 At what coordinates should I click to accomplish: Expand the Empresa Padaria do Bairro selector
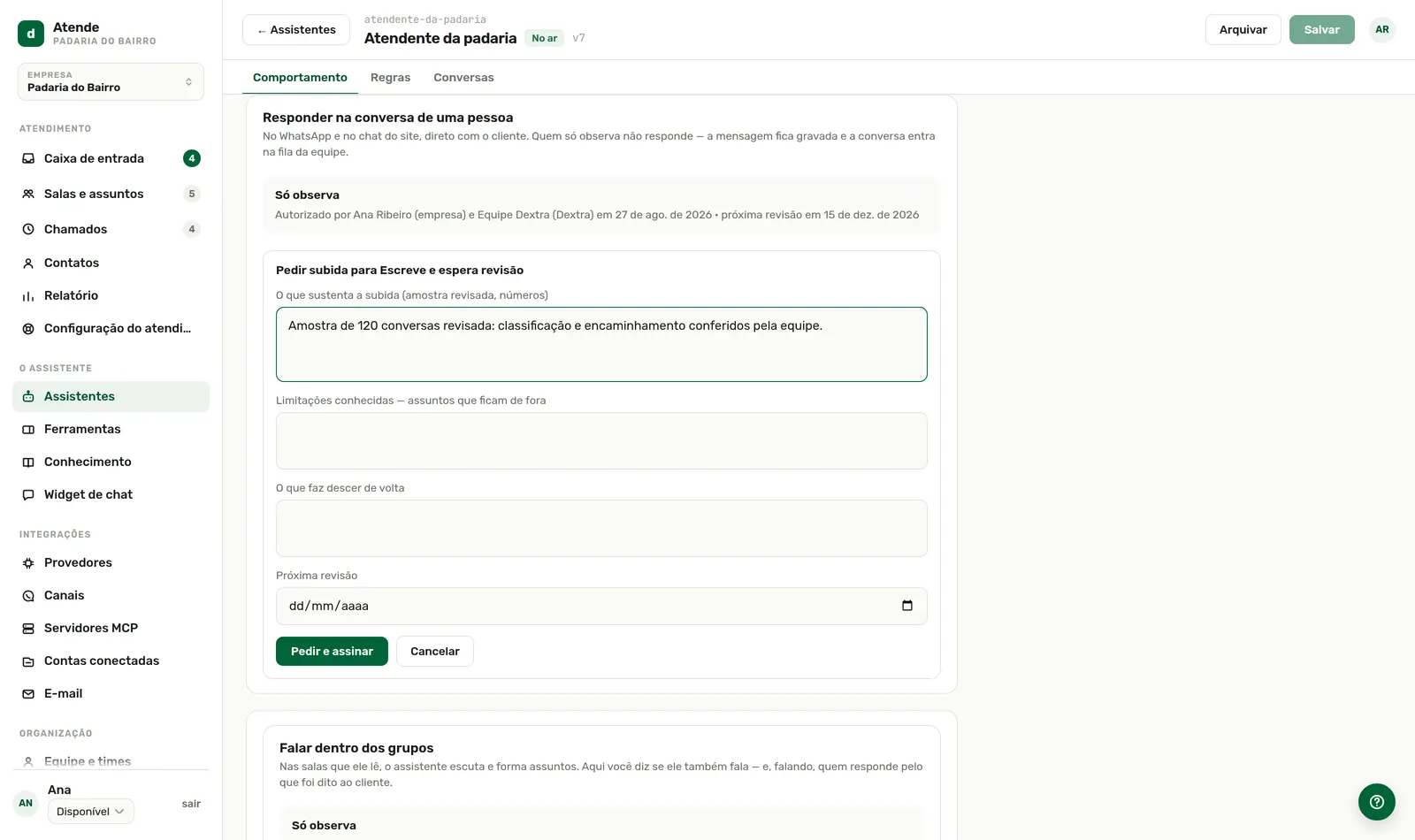click(111, 81)
